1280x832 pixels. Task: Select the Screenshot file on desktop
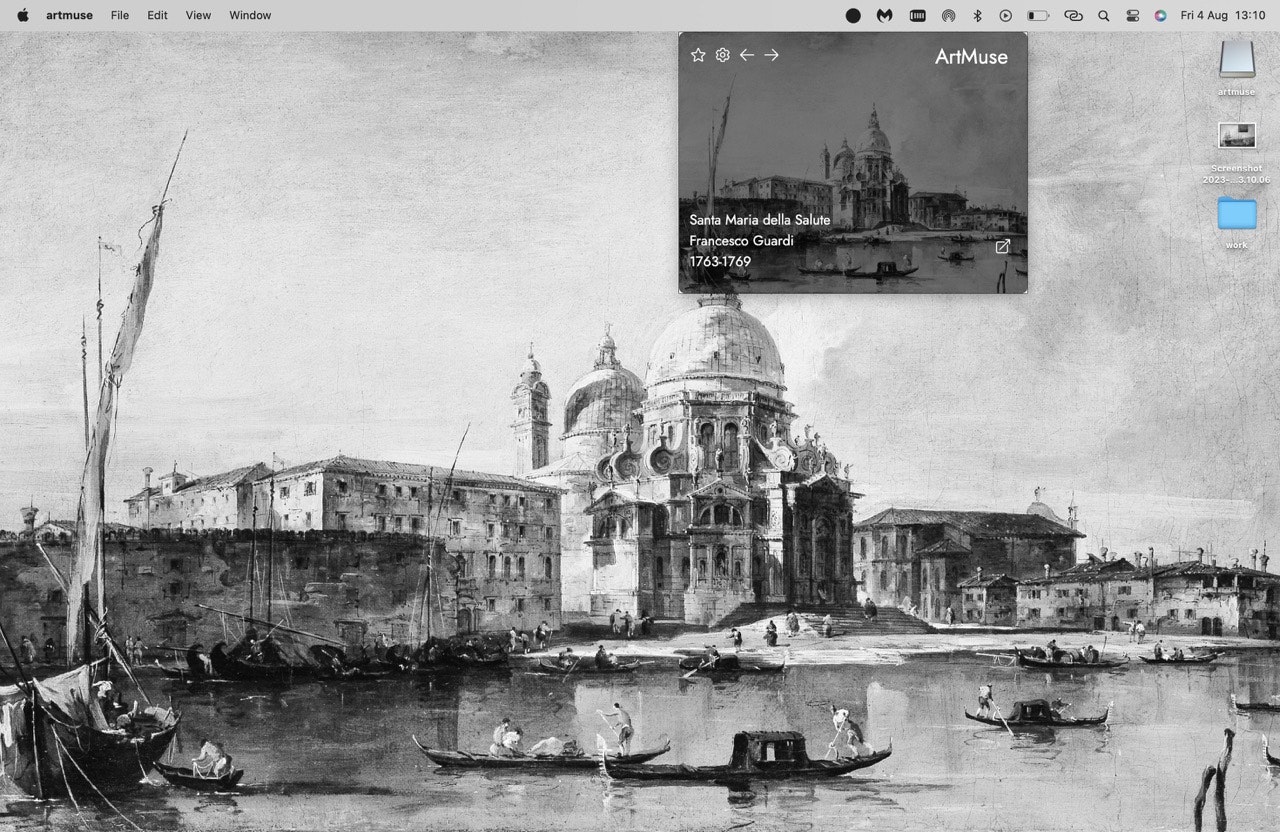[1237, 153]
